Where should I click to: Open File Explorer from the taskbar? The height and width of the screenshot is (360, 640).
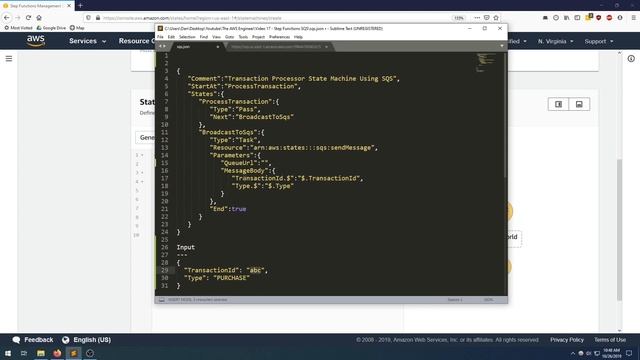(40, 353)
